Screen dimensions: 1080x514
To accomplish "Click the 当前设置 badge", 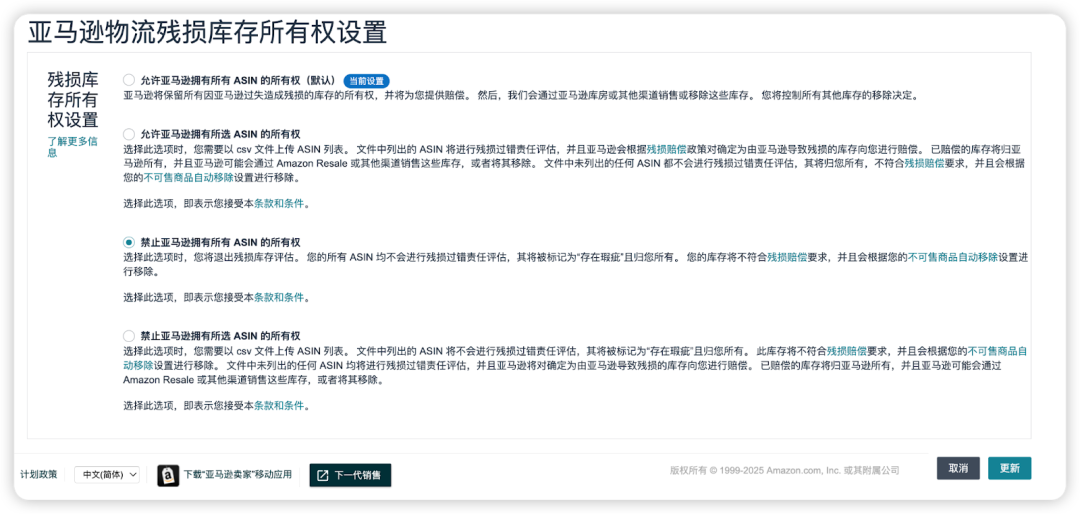I will [366, 81].
